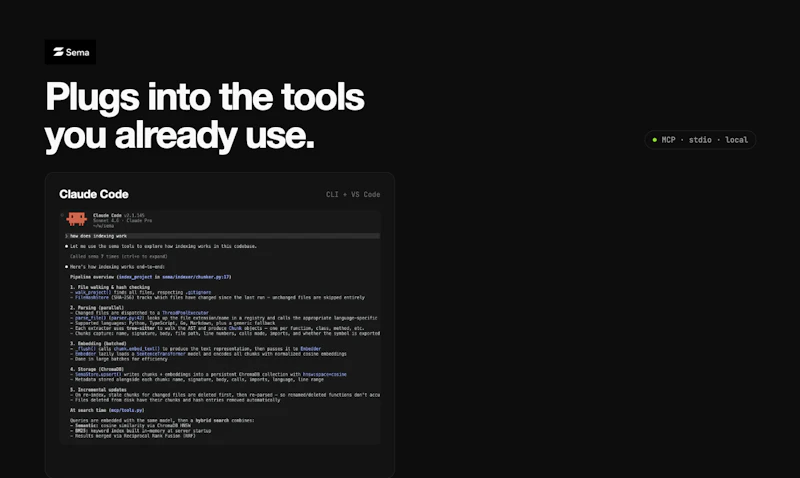Screen dimensions: 800x478
Task: Click the Claude Code mascot icon in the terminal
Action: (77, 219)
